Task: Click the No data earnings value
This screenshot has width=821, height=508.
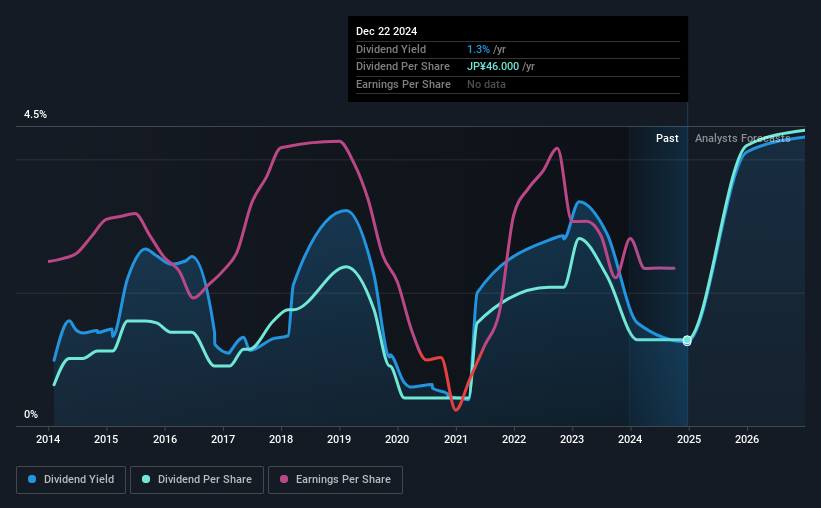Action: [x=486, y=84]
